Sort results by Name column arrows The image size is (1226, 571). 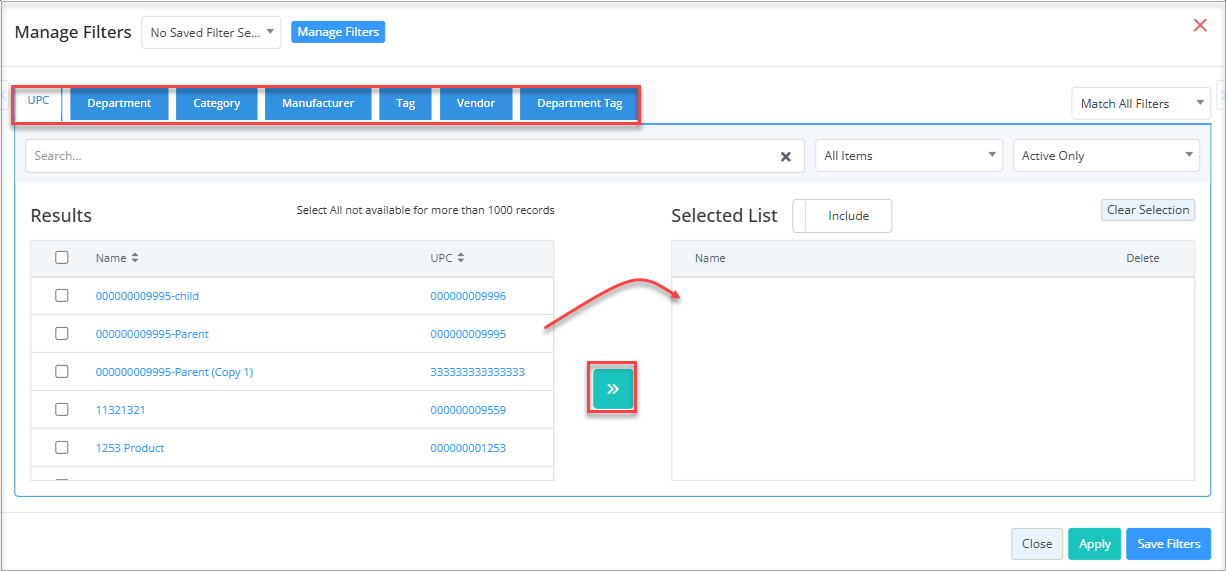(x=135, y=258)
